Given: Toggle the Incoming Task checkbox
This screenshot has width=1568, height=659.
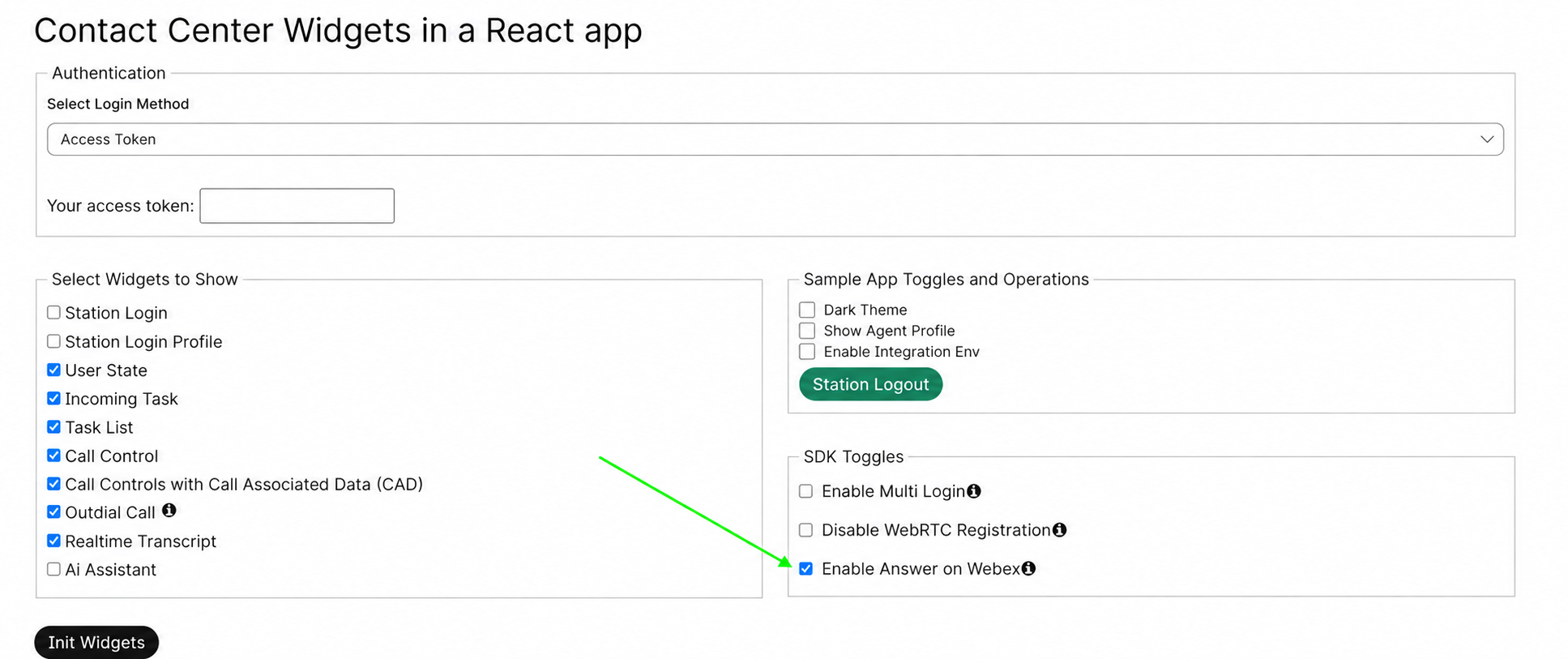Looking at the screenshot, I should pyautogui.click(x=53, y=398).
